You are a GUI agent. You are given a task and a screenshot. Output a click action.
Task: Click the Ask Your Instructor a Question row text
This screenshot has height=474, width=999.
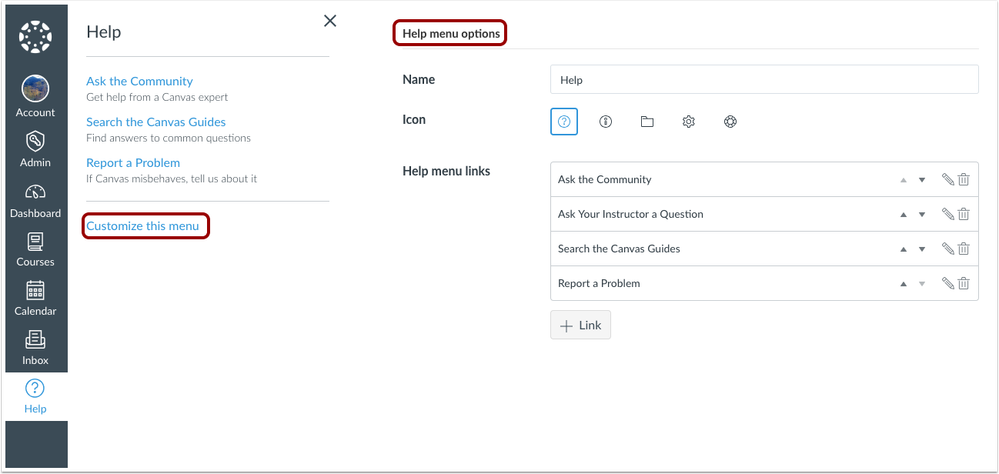631,214
